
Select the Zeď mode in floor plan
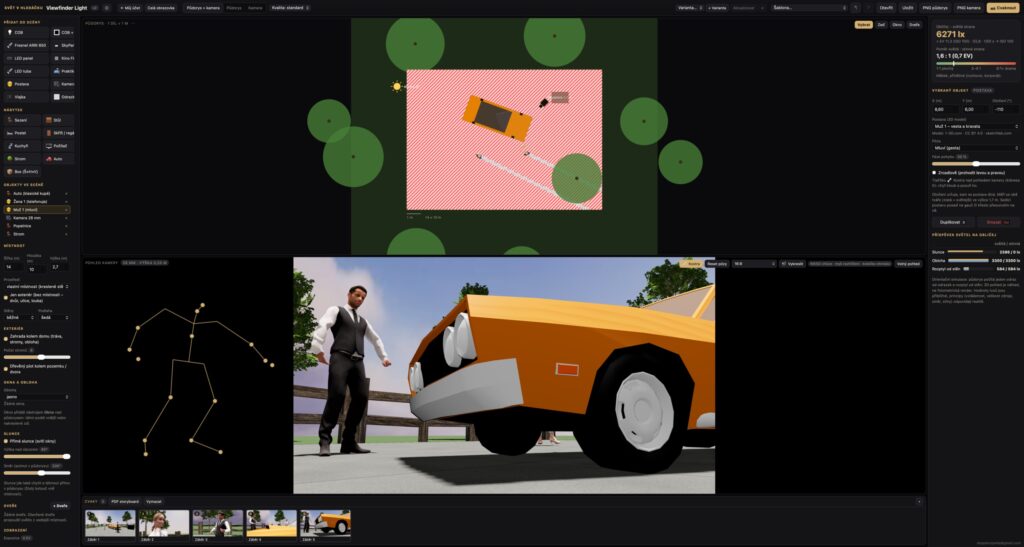[x=882, y=25]
